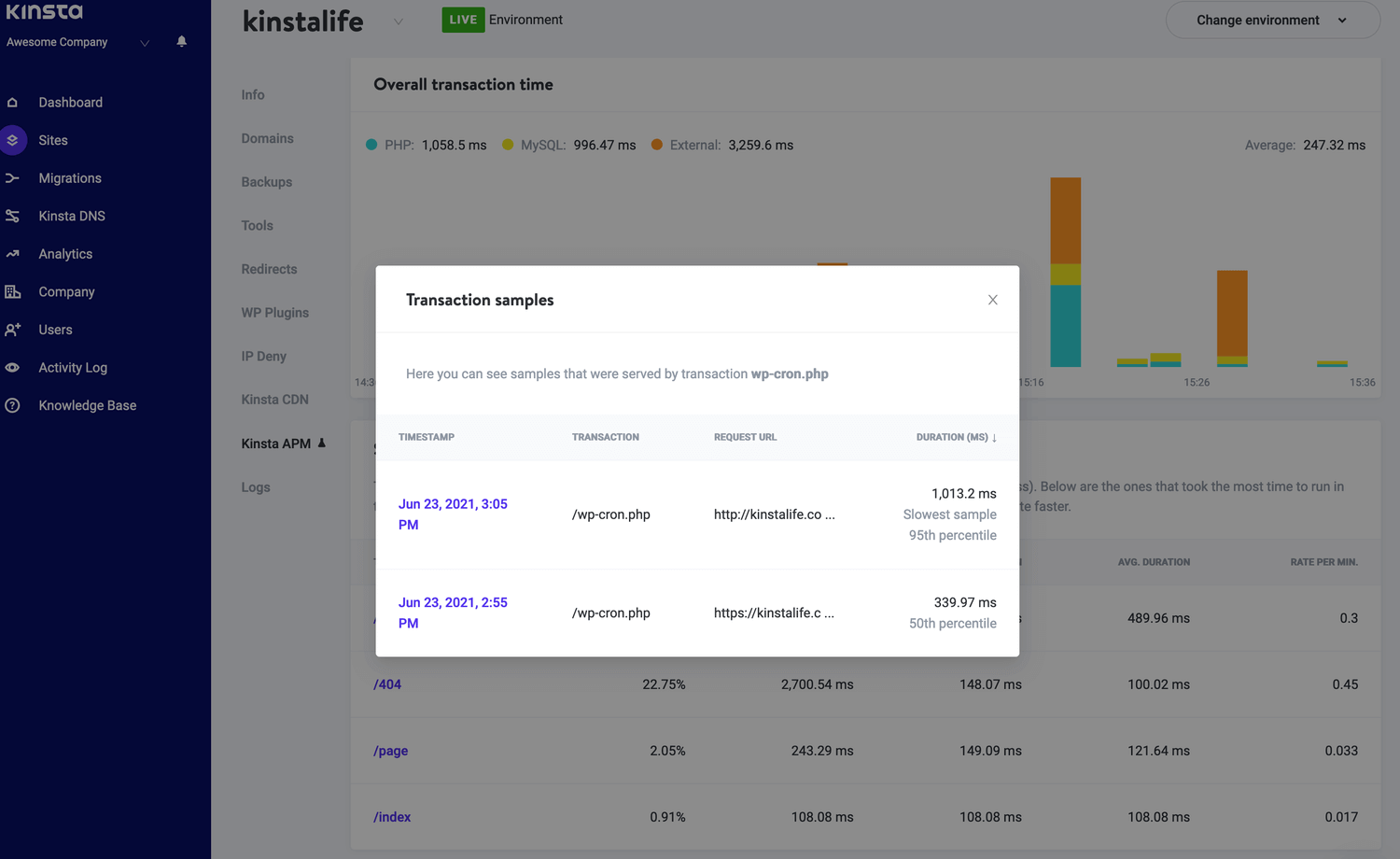Select the Tools site tab
Image resolution: width=1400 pixels, height=859 pixels.
[x=258, y=225]
